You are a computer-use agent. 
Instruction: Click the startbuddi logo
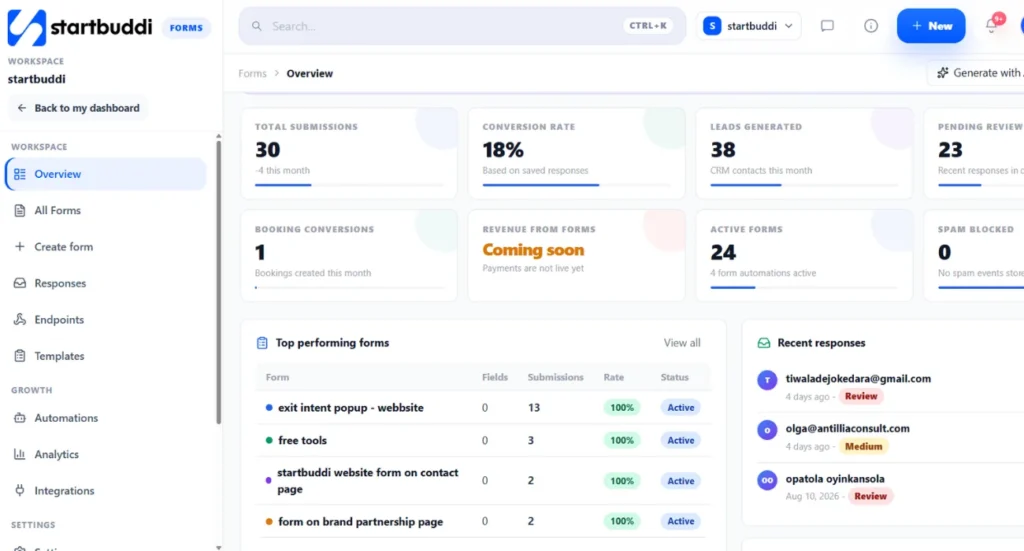click(x=80, y=27)
